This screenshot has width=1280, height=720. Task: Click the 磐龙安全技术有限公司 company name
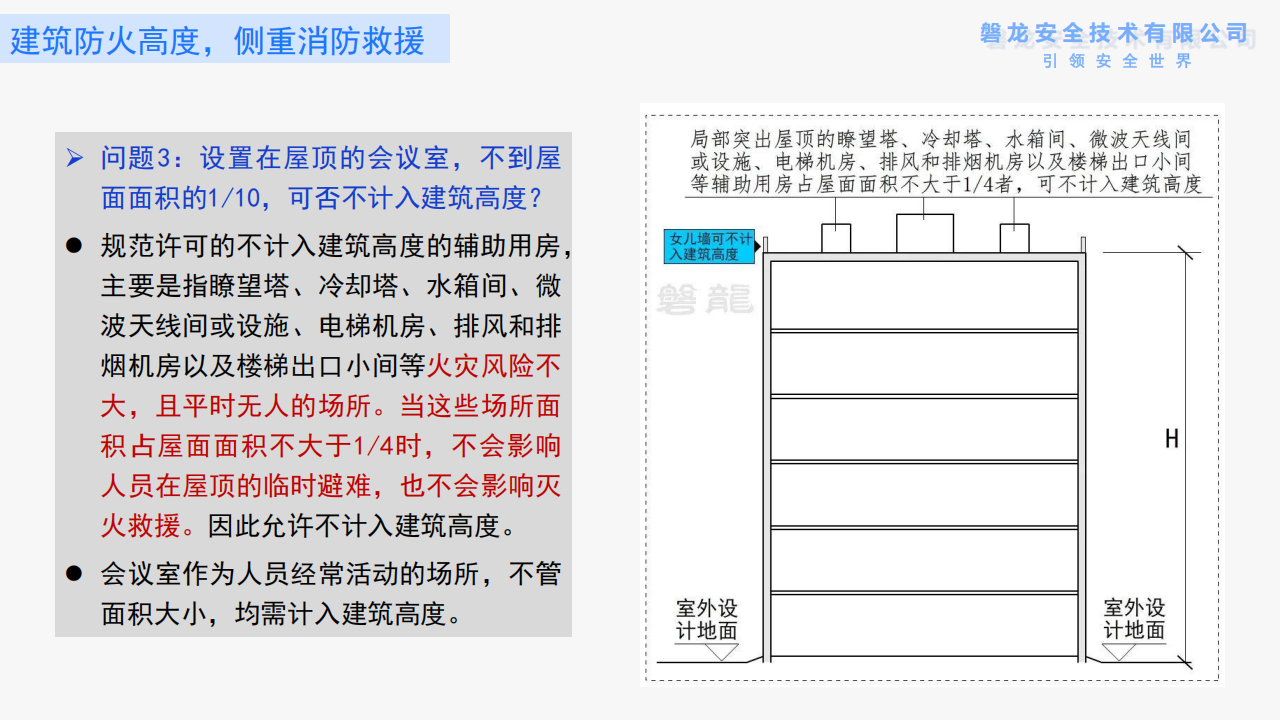tap(1114, 34)
